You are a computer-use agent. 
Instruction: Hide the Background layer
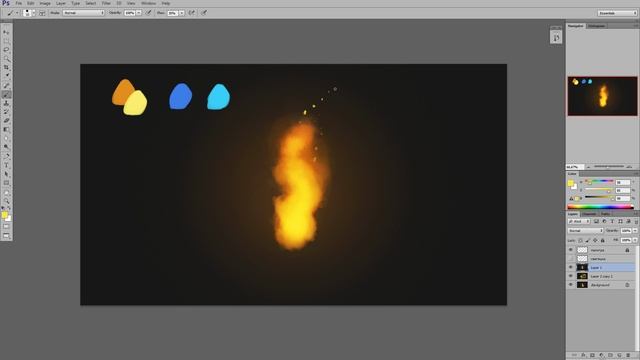point(571,285)
